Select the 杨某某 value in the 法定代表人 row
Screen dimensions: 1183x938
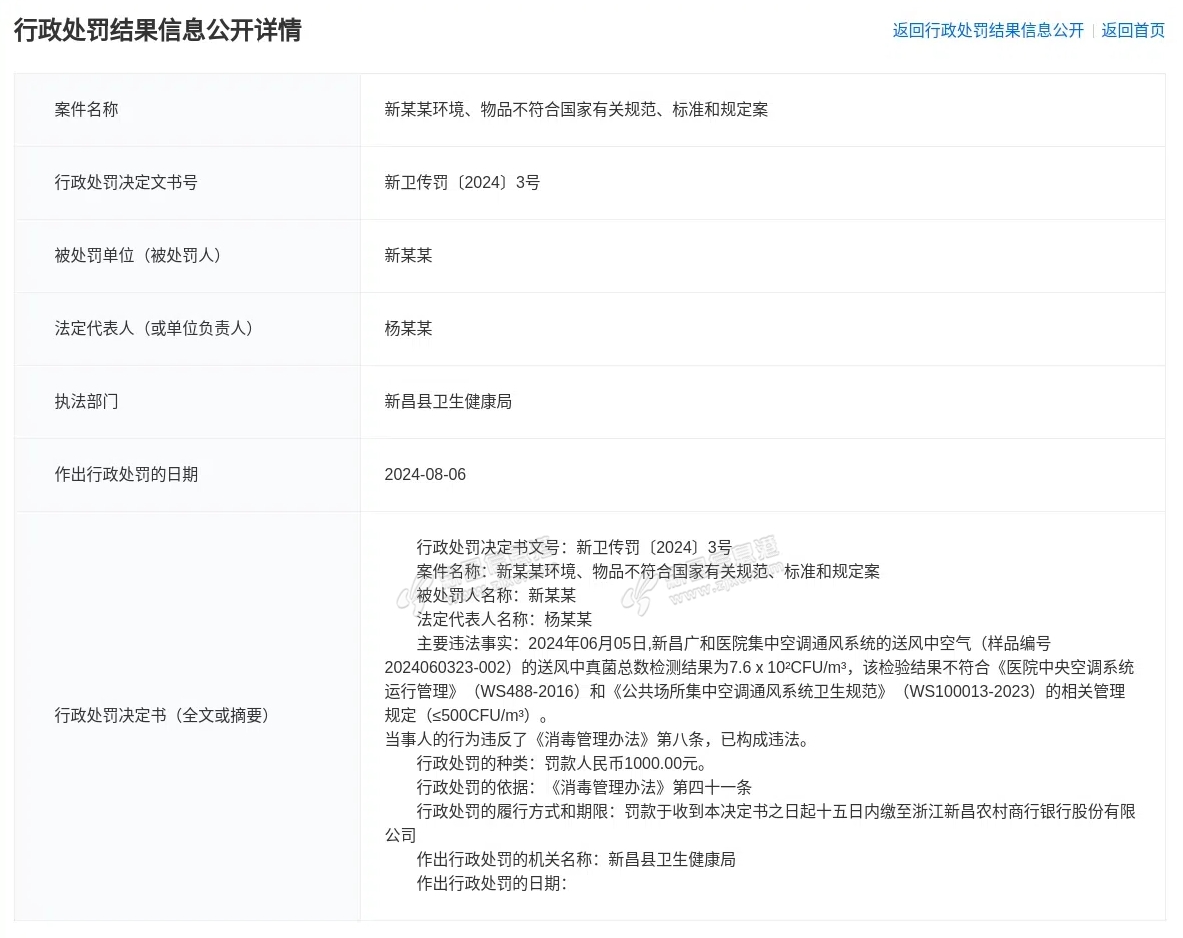408,329
